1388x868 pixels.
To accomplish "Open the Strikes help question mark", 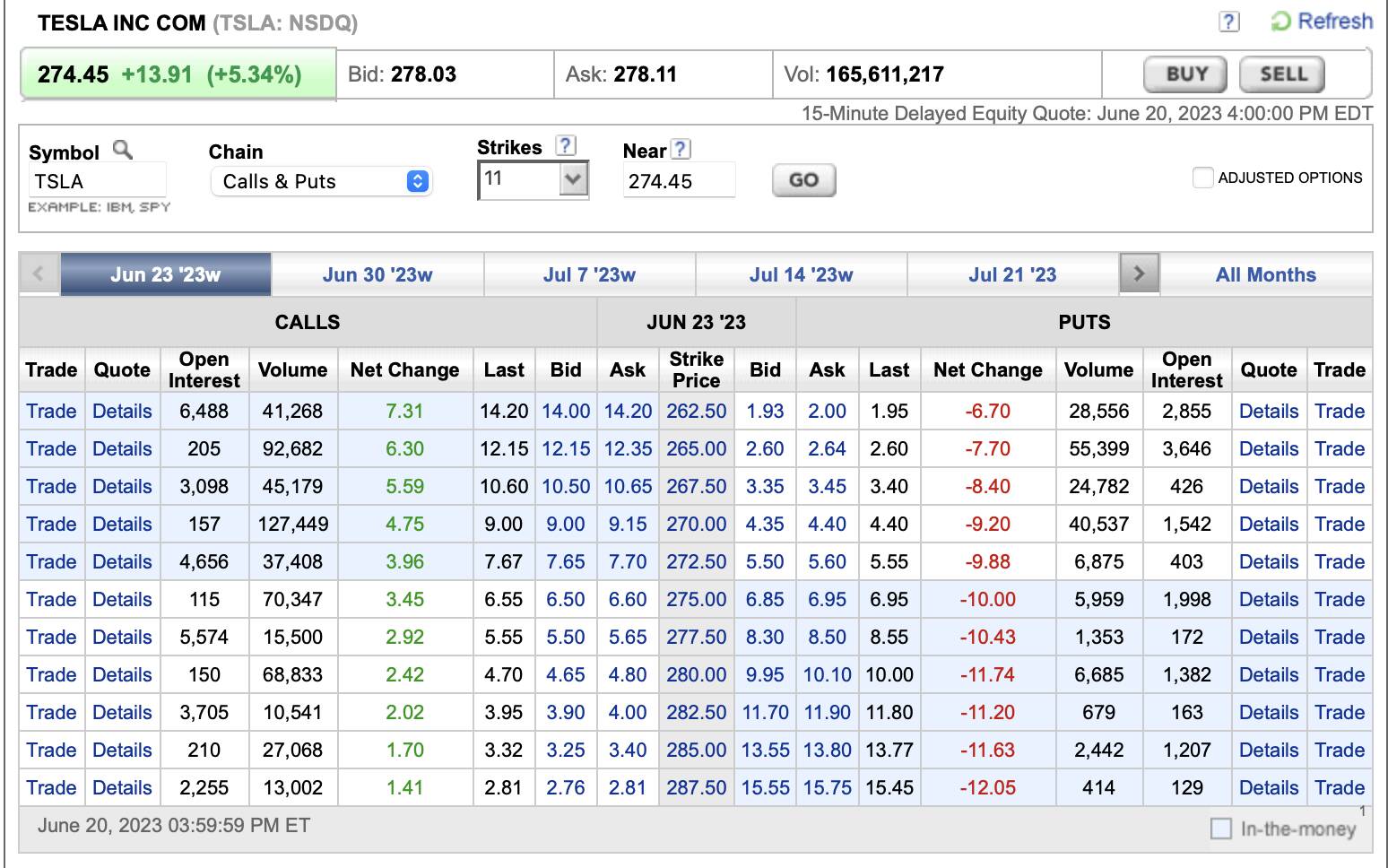I will click(x=565, y=146).
